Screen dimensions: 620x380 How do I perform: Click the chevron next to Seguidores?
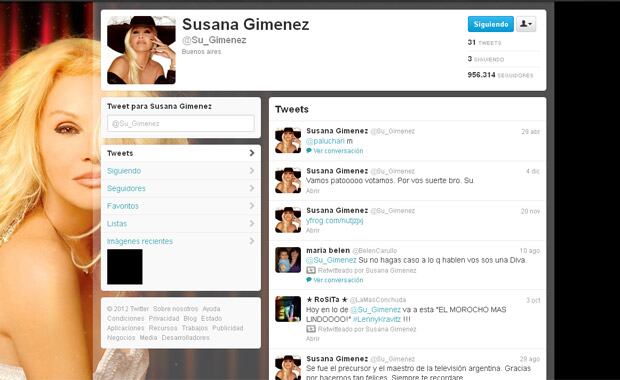pyautogui.click(x=252, y=188)
